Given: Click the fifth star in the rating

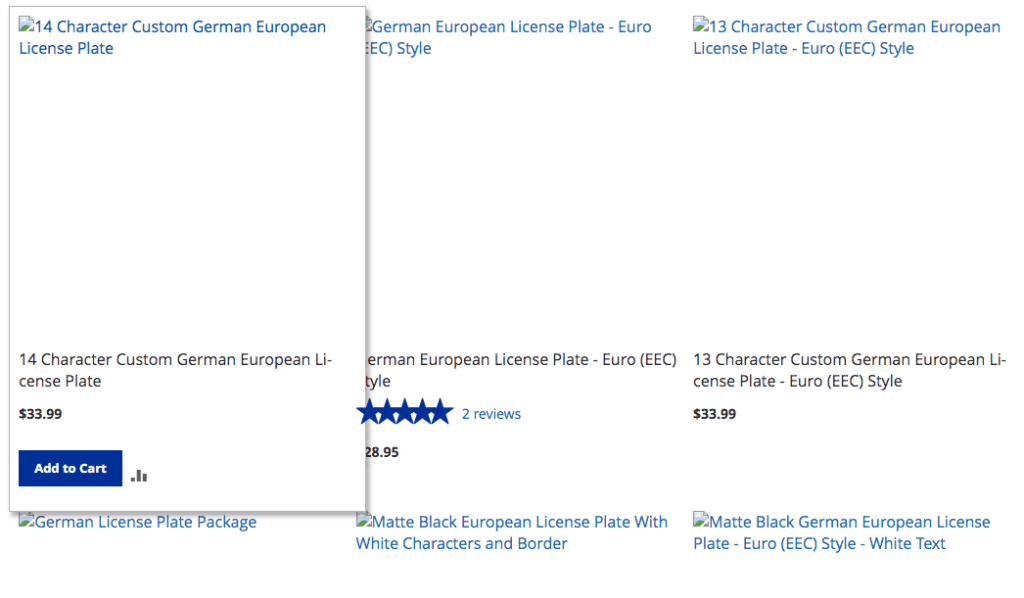Looking at the screenshot, I should [442, 412].
